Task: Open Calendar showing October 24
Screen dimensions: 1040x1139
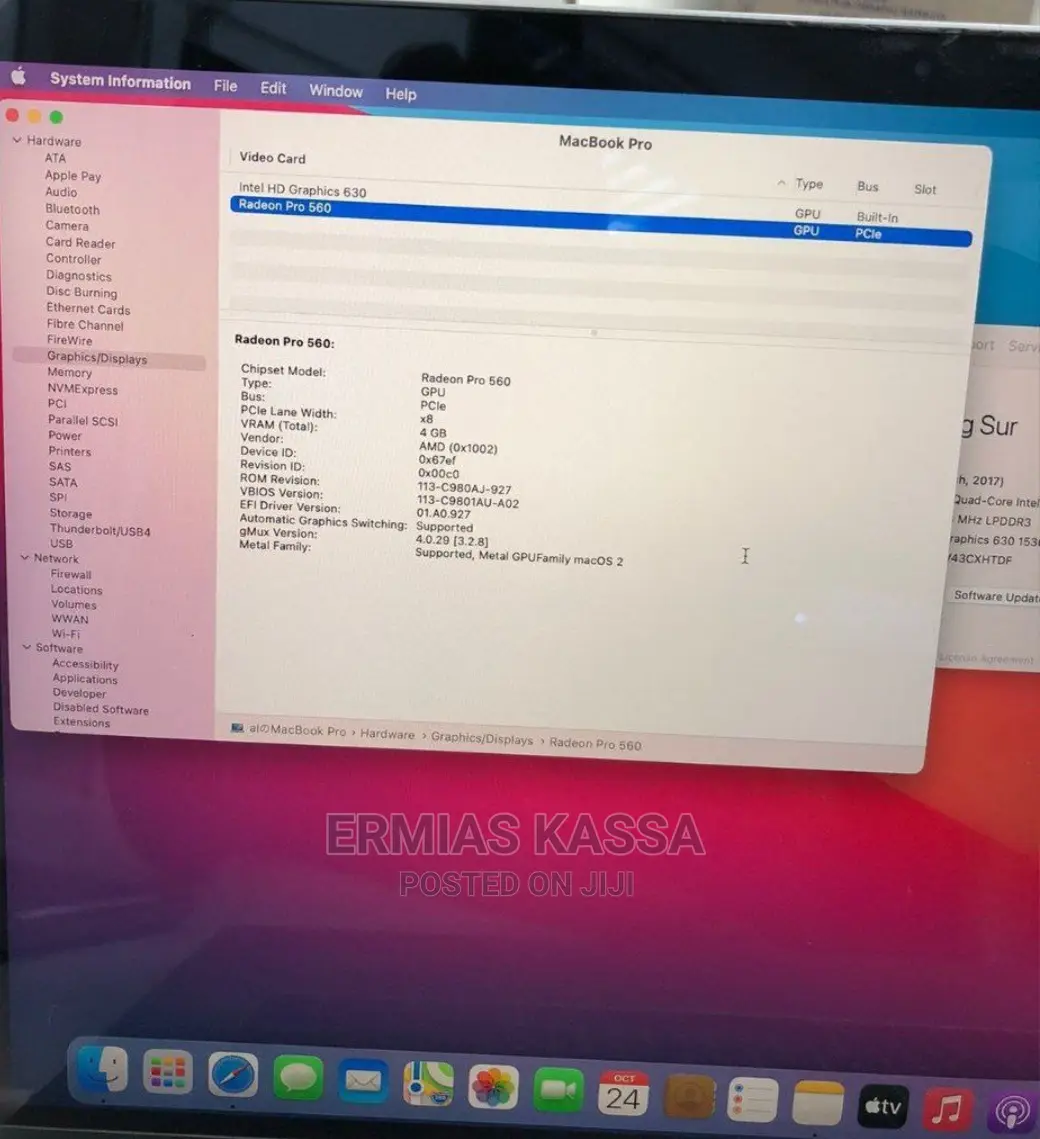Action: coord(624,1092)
